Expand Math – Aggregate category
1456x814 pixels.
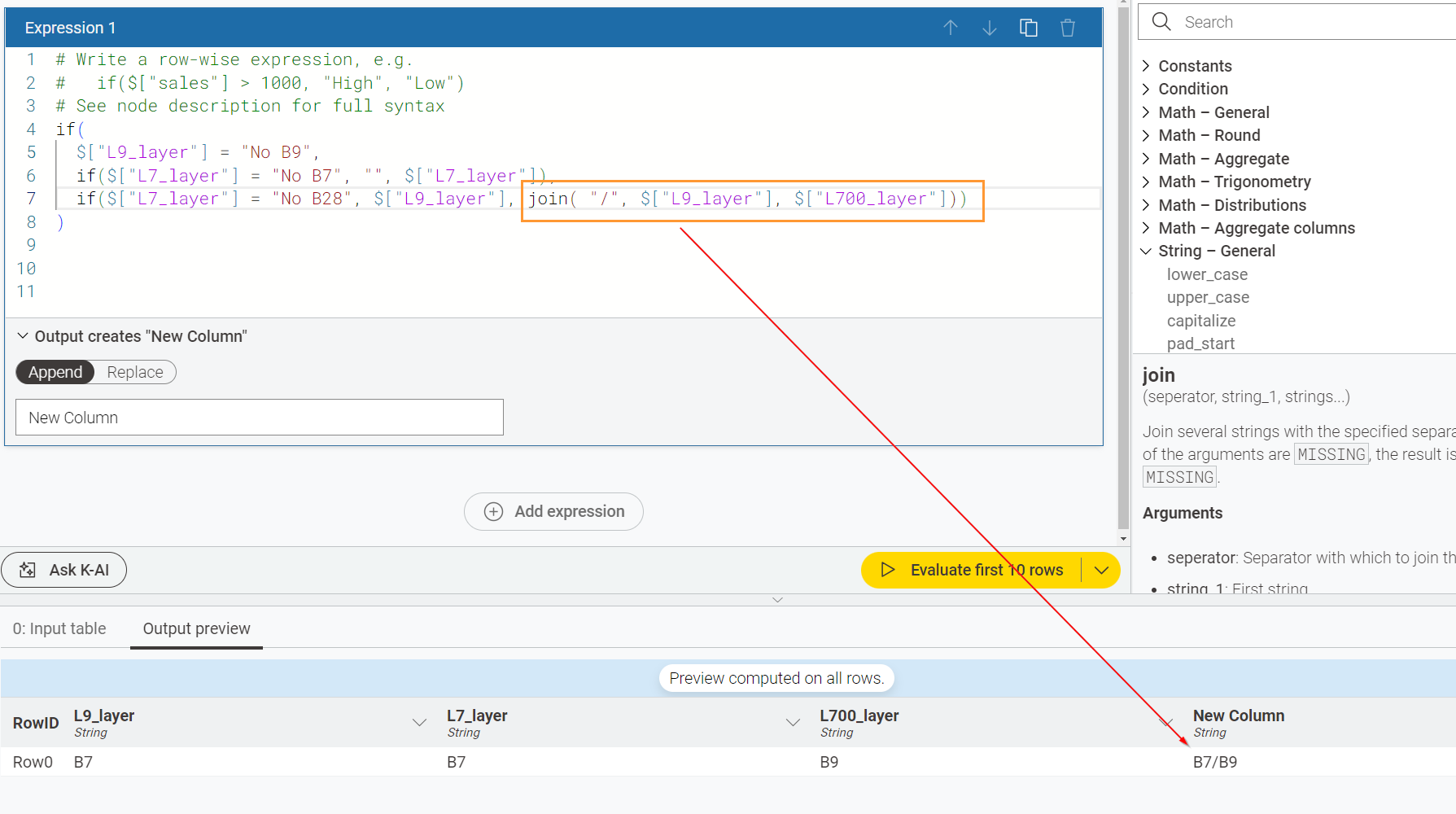click(1146, 159)
